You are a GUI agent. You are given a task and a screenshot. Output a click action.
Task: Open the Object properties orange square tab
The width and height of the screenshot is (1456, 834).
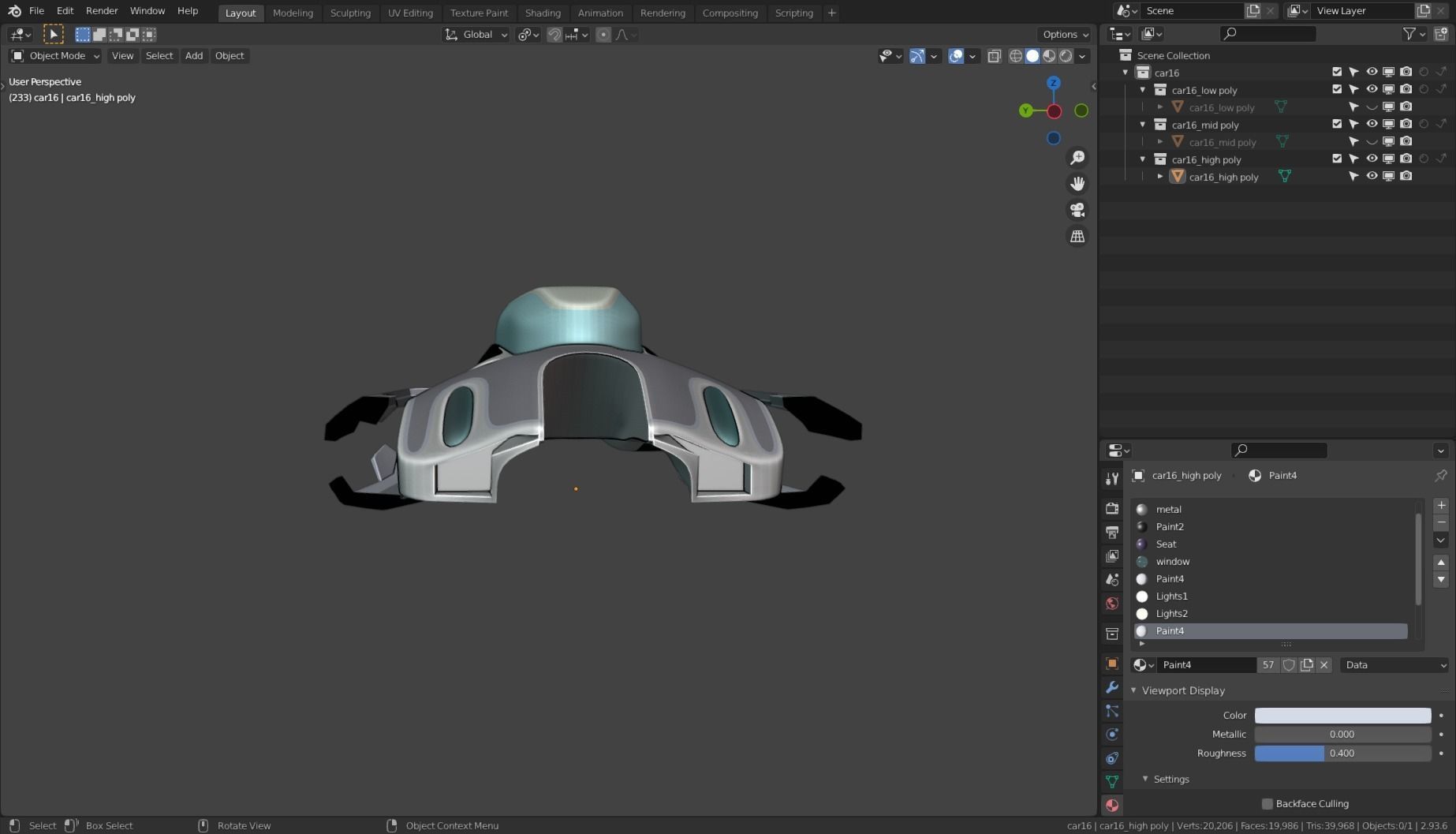tap(1112, 664)
